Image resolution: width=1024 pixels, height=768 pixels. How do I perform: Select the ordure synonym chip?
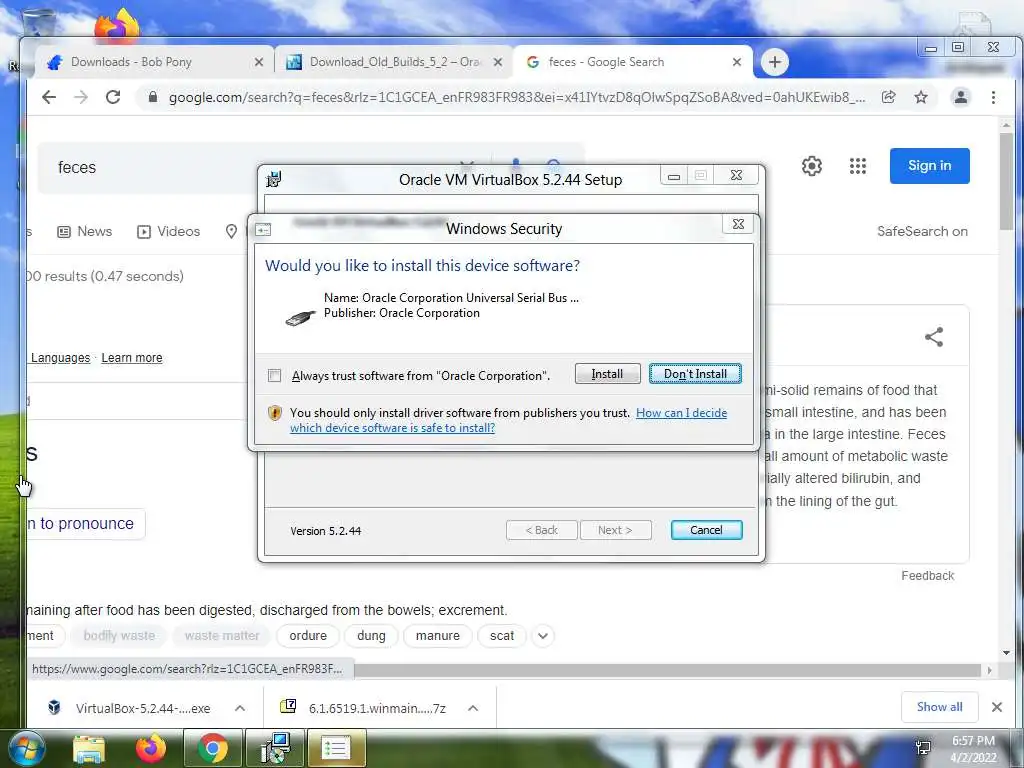coord(308,635)
